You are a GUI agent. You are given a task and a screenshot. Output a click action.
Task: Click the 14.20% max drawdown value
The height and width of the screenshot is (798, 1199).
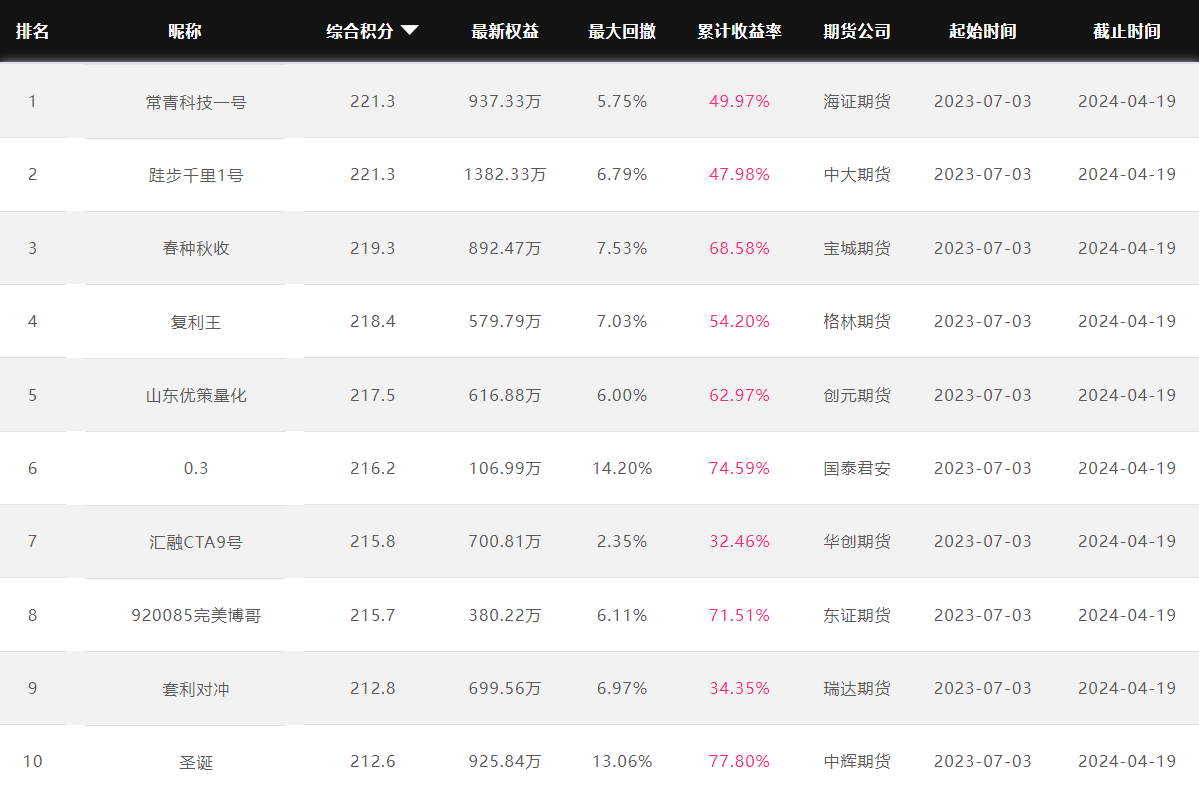click(x=622, y=468)
